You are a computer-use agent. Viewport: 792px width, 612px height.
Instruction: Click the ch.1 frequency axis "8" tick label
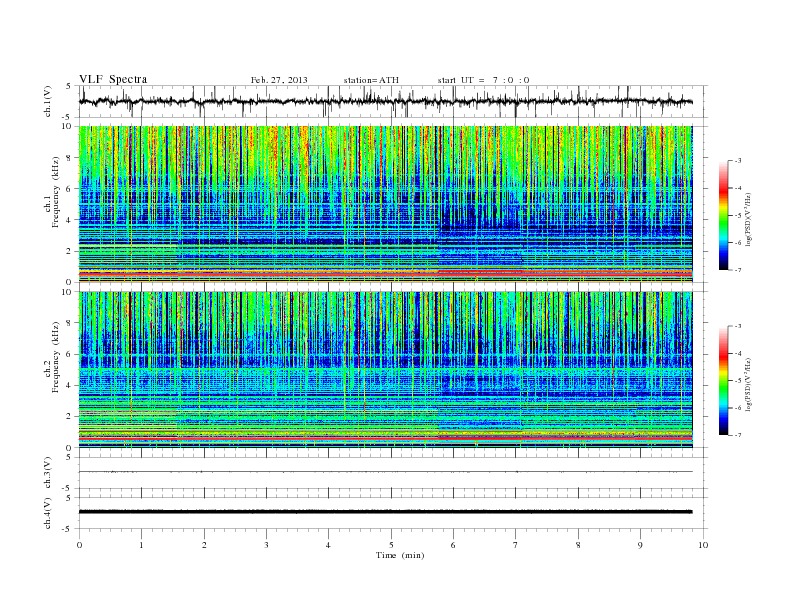[69, 158]
